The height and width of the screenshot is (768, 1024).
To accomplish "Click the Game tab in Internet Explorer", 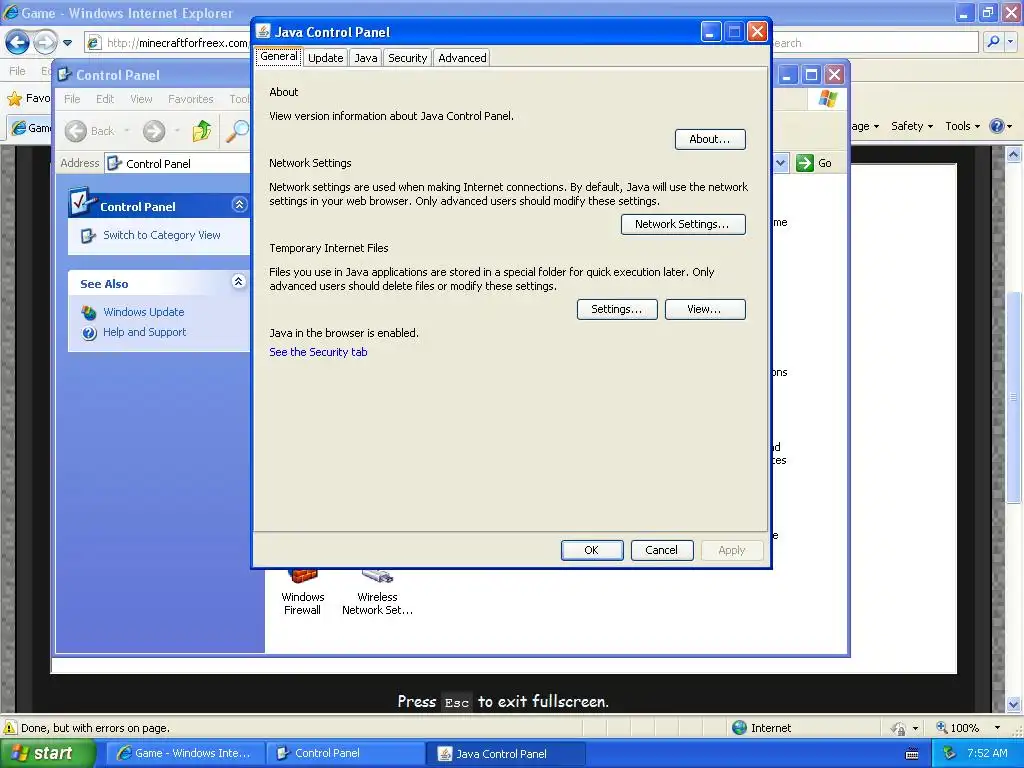I will click(31, 127).
